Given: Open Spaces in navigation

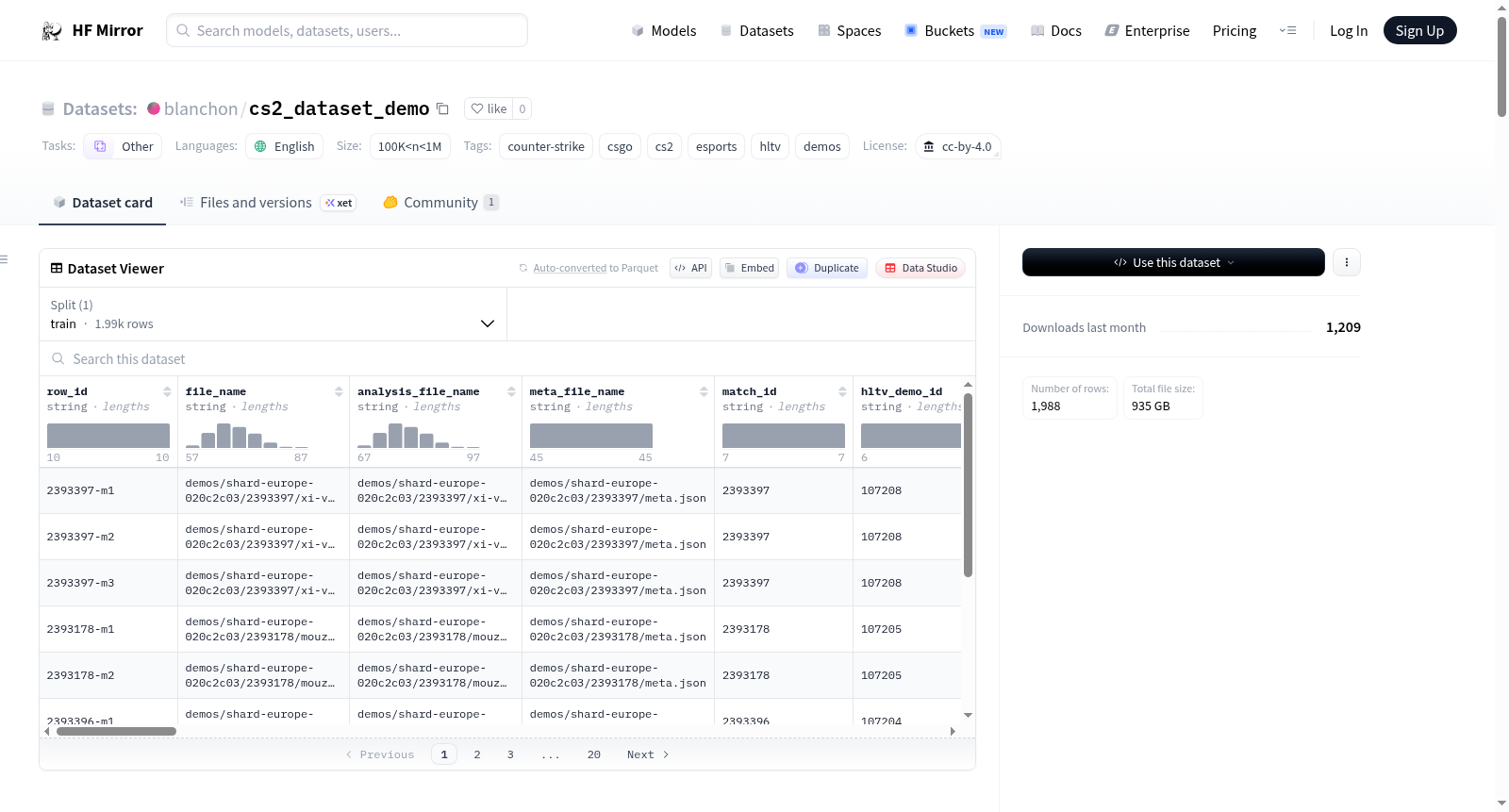Looking at the screenshot, I should coord(849,31).
